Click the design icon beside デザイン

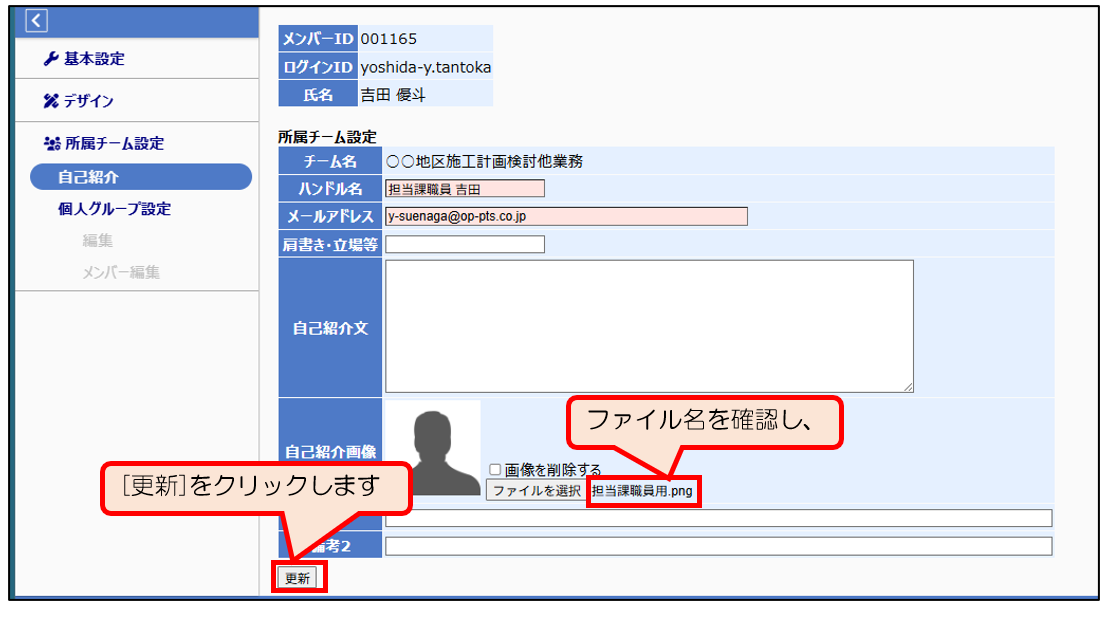[52, 101]
